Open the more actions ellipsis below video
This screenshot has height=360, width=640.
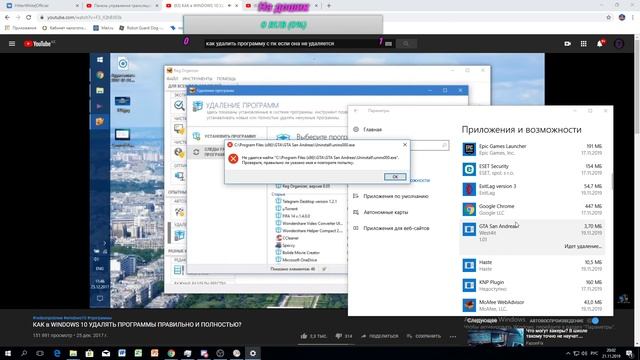pos(453,336)
